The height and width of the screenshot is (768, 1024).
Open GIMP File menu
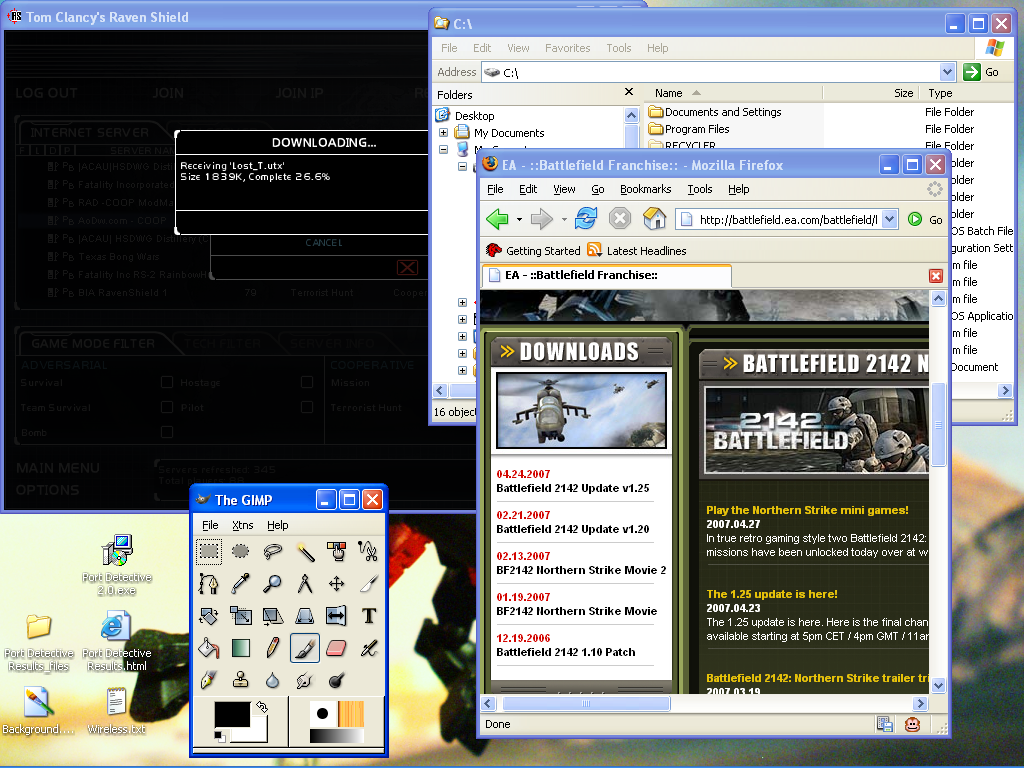point(210,525)
